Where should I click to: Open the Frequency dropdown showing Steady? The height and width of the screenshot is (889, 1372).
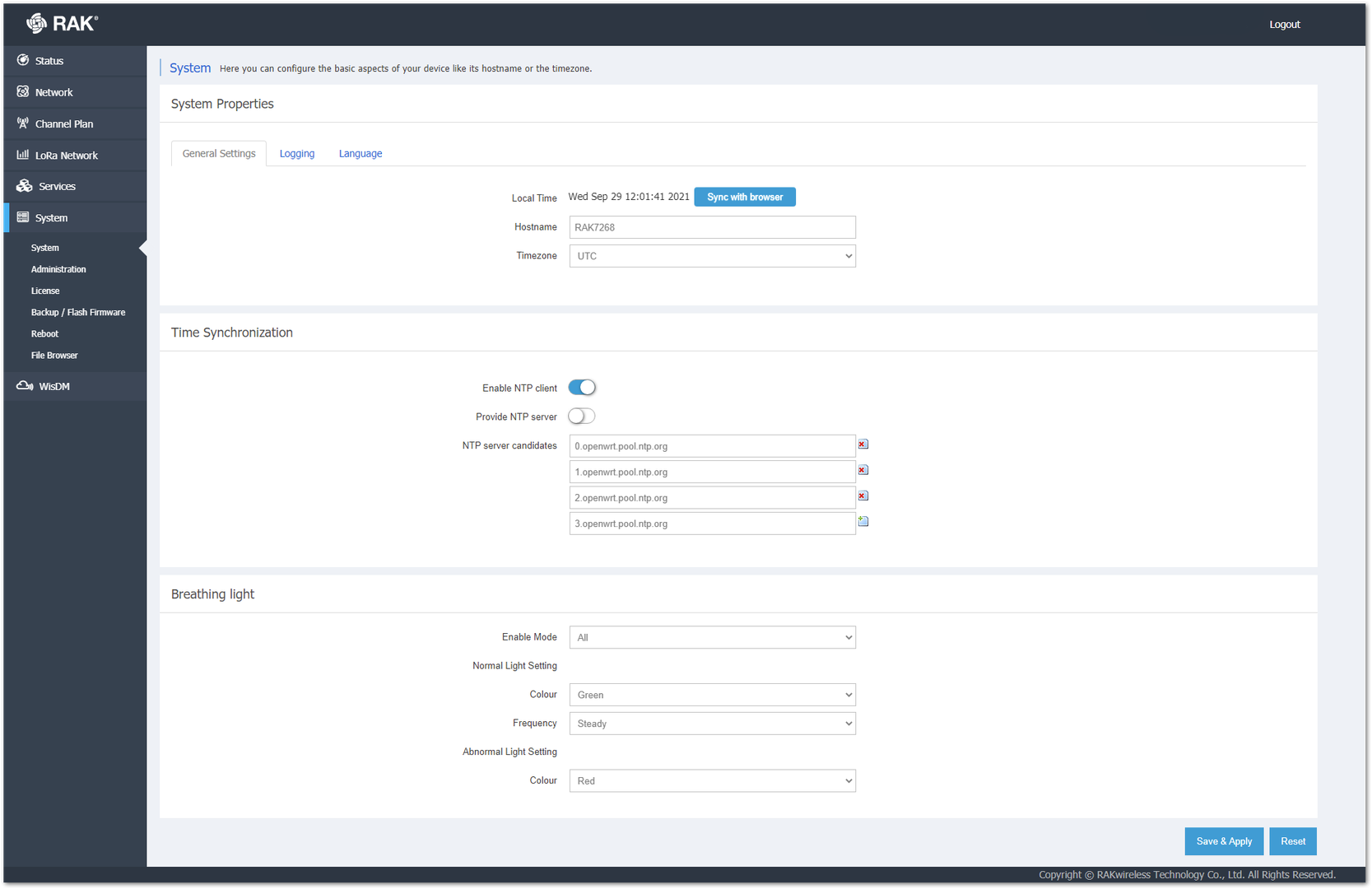713,724
